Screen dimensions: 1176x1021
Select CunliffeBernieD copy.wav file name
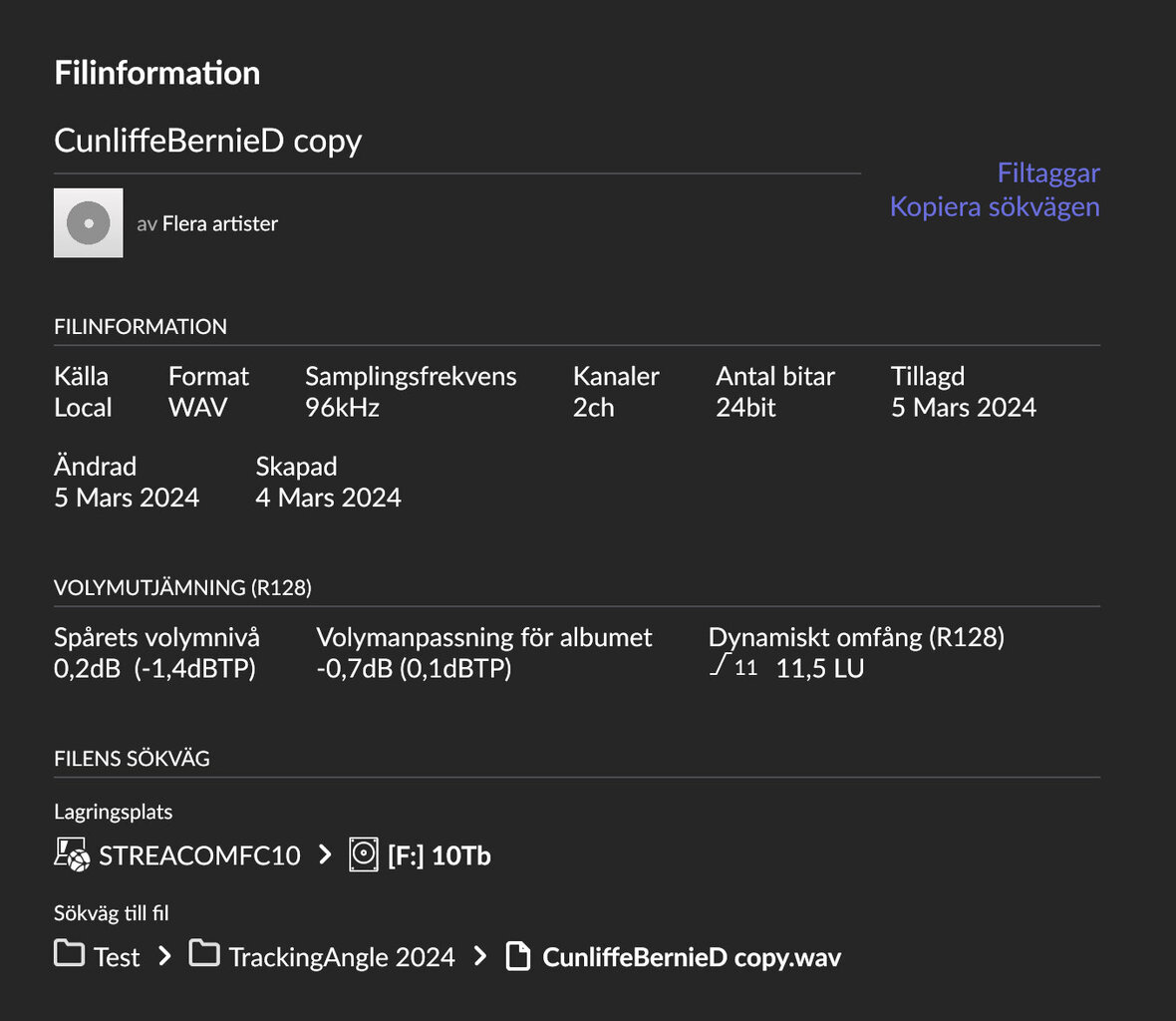pyautogui.click(x=692, y=958)
